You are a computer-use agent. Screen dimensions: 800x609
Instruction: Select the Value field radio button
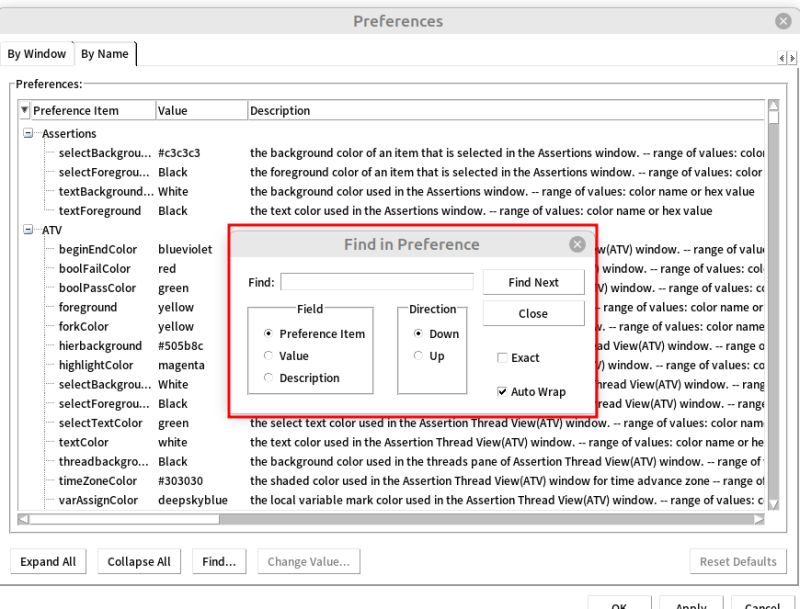[268, 356]
